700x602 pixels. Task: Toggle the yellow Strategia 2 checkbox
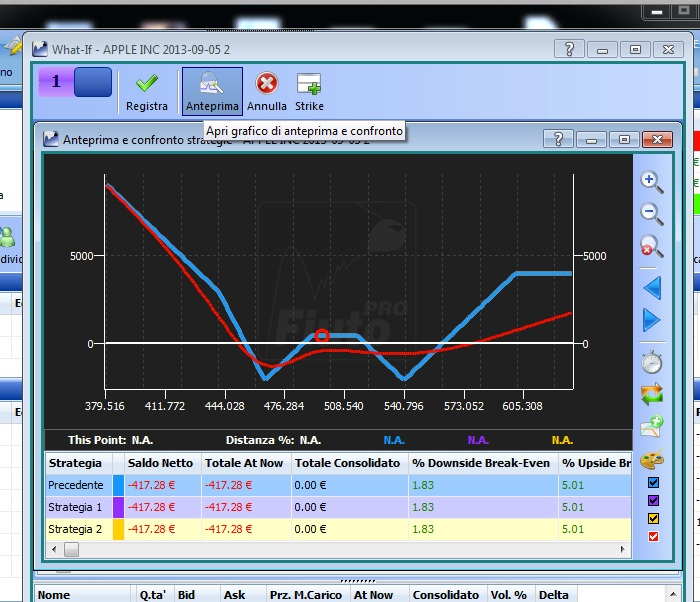tap(653, 518)
